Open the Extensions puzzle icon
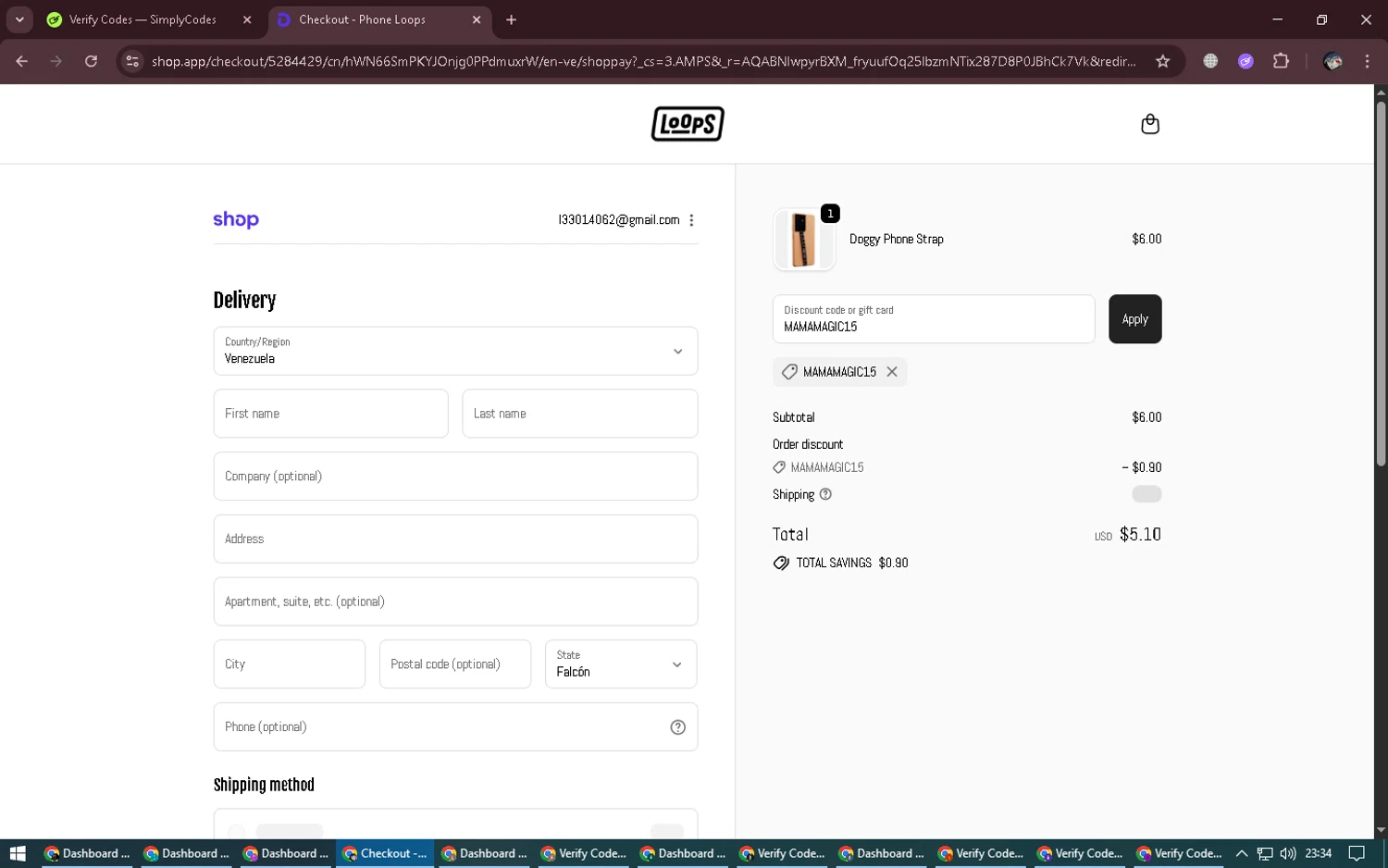Screen dimensions: 1388x868 click(x=1281, y=61)
